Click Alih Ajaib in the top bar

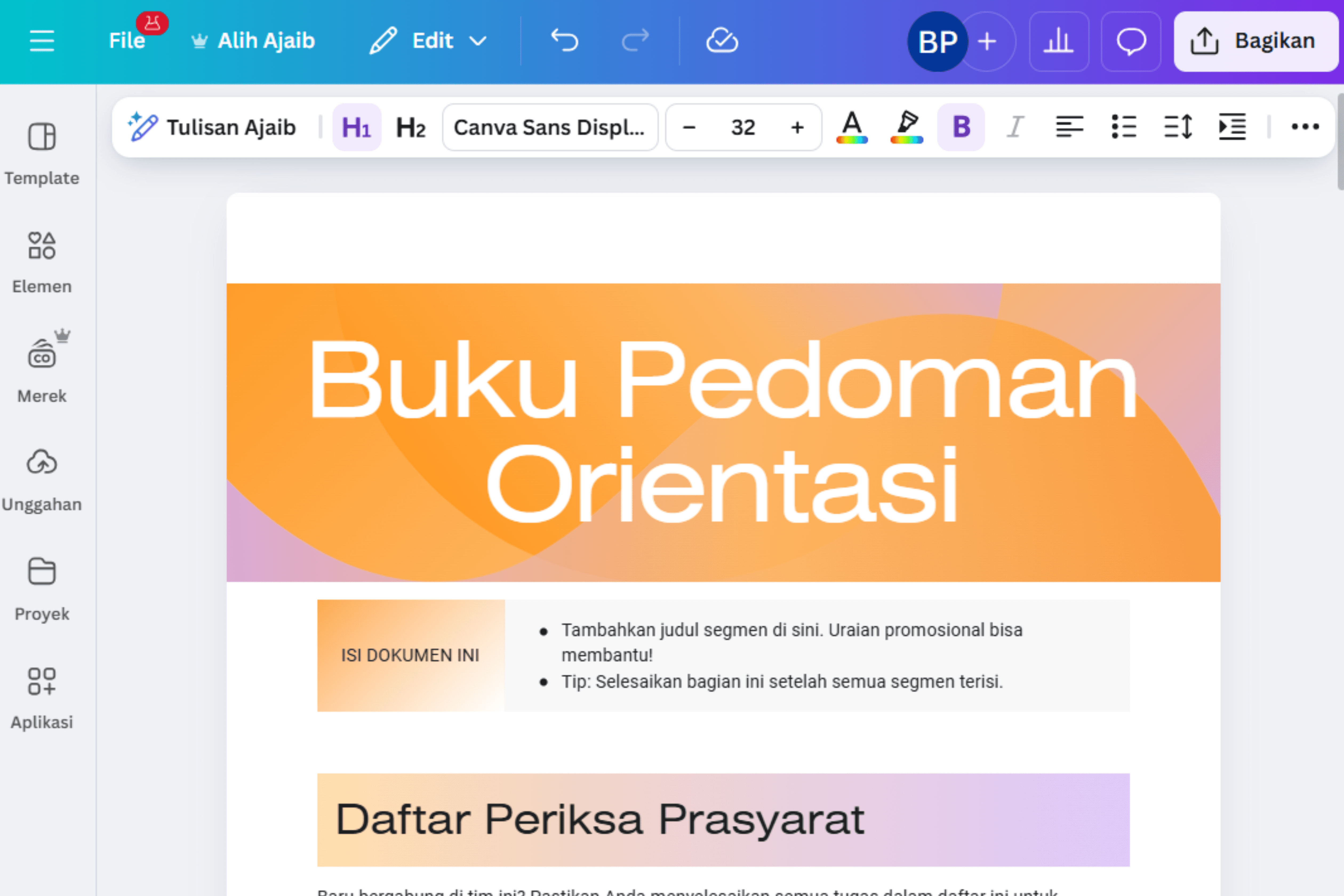tap(253, 40)
